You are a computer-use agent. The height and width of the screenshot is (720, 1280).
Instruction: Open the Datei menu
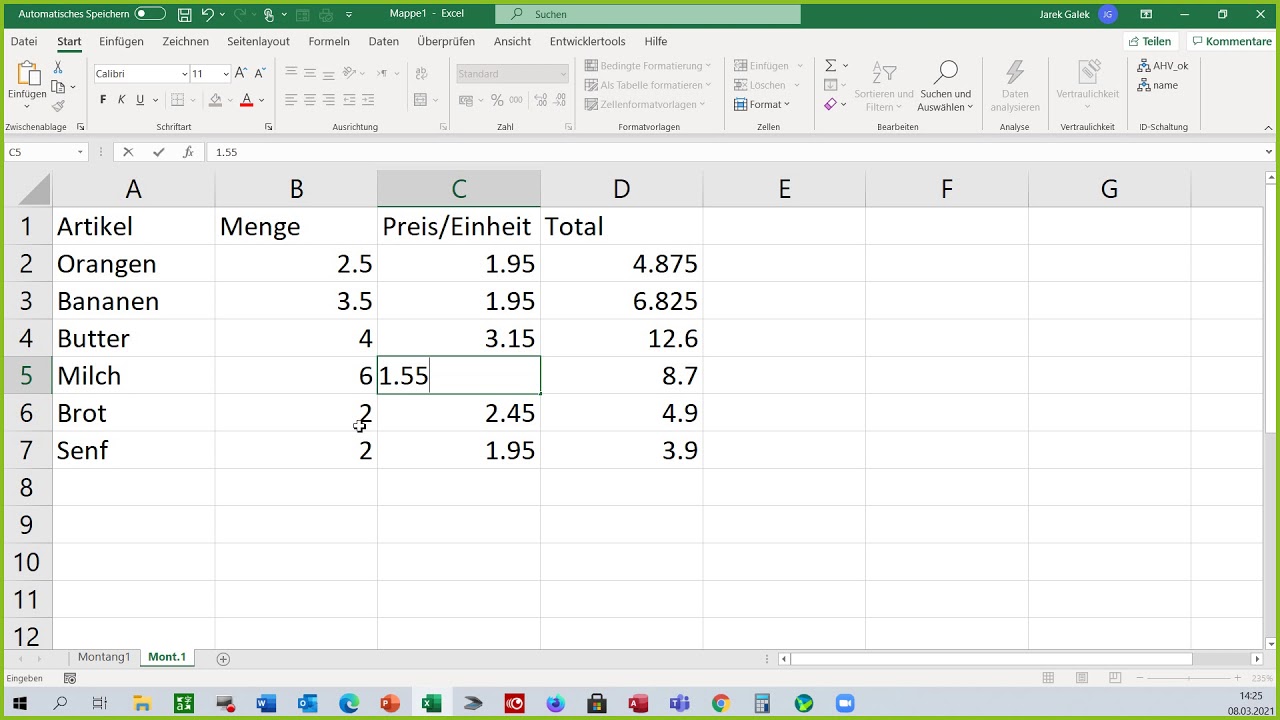coord(24,42)
